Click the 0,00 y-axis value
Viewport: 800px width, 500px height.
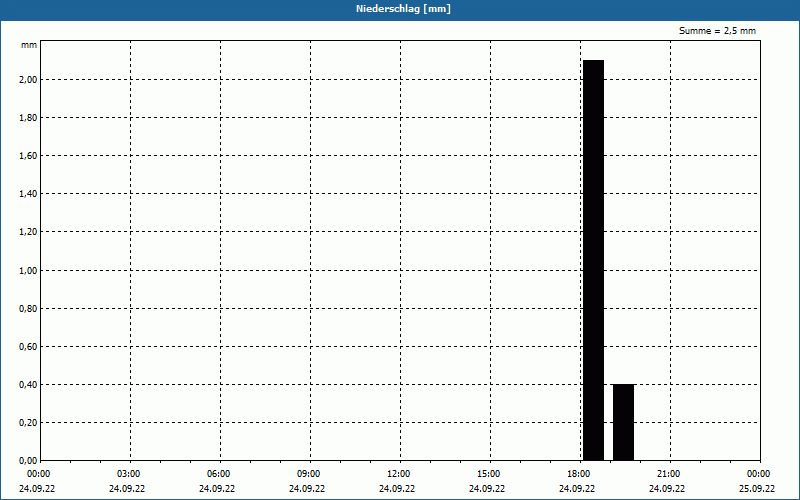[x=28, y=461]
